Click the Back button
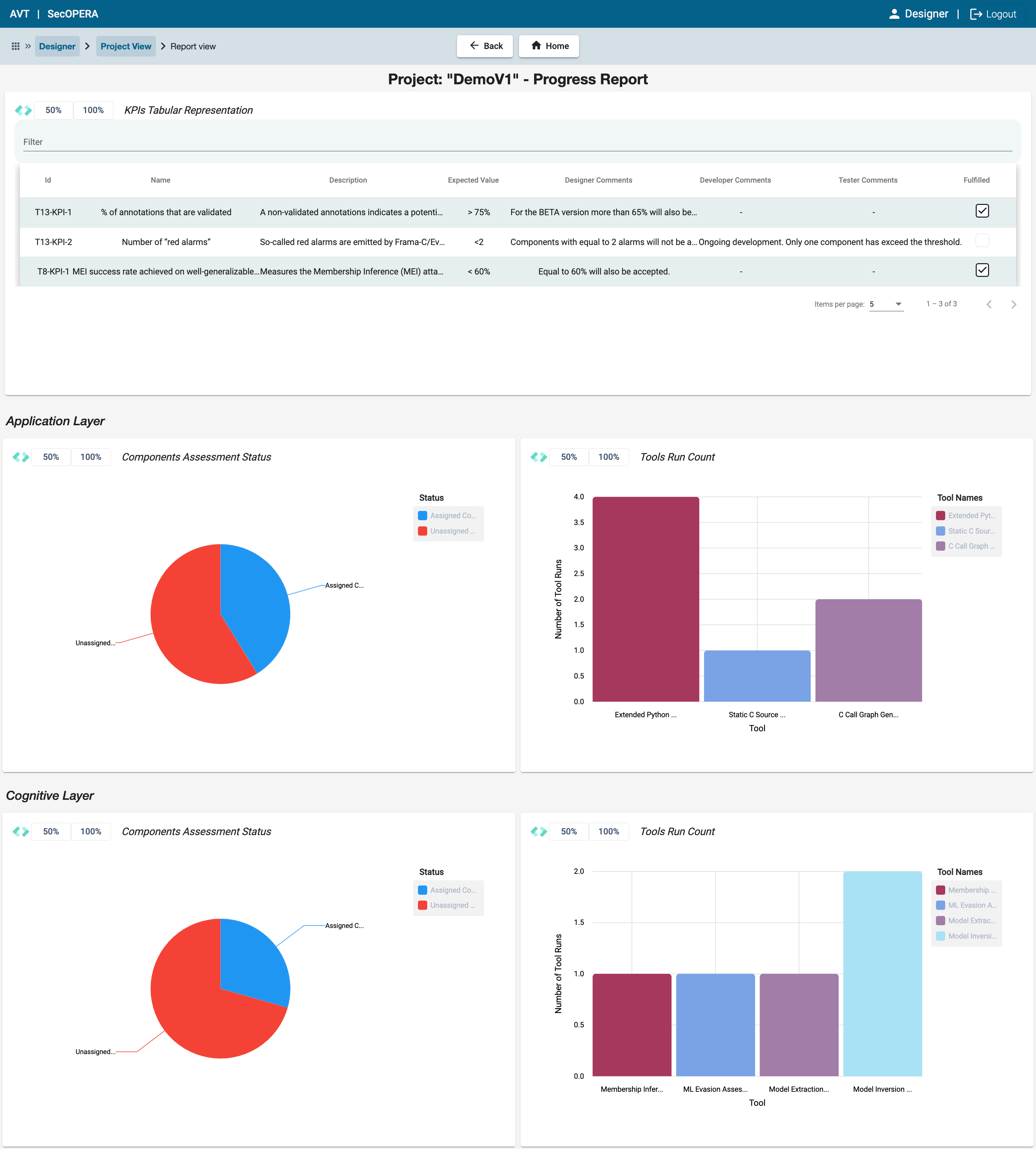Viewport: 1036px width, 1149px height. coord(485,46)
